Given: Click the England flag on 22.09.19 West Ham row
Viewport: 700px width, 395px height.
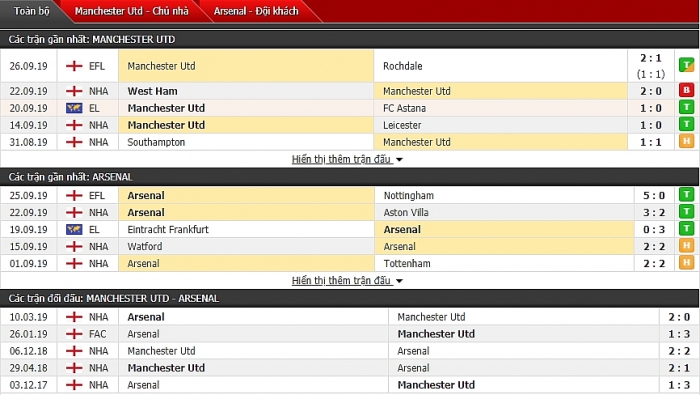Looking at the screenshot, I should click(74, 91).
